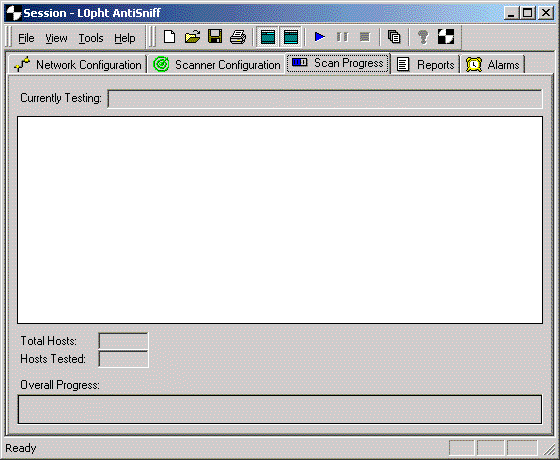Start the scan with the blue play arrow
Viewport: 560px width, 460px height.
coord(320,37)
